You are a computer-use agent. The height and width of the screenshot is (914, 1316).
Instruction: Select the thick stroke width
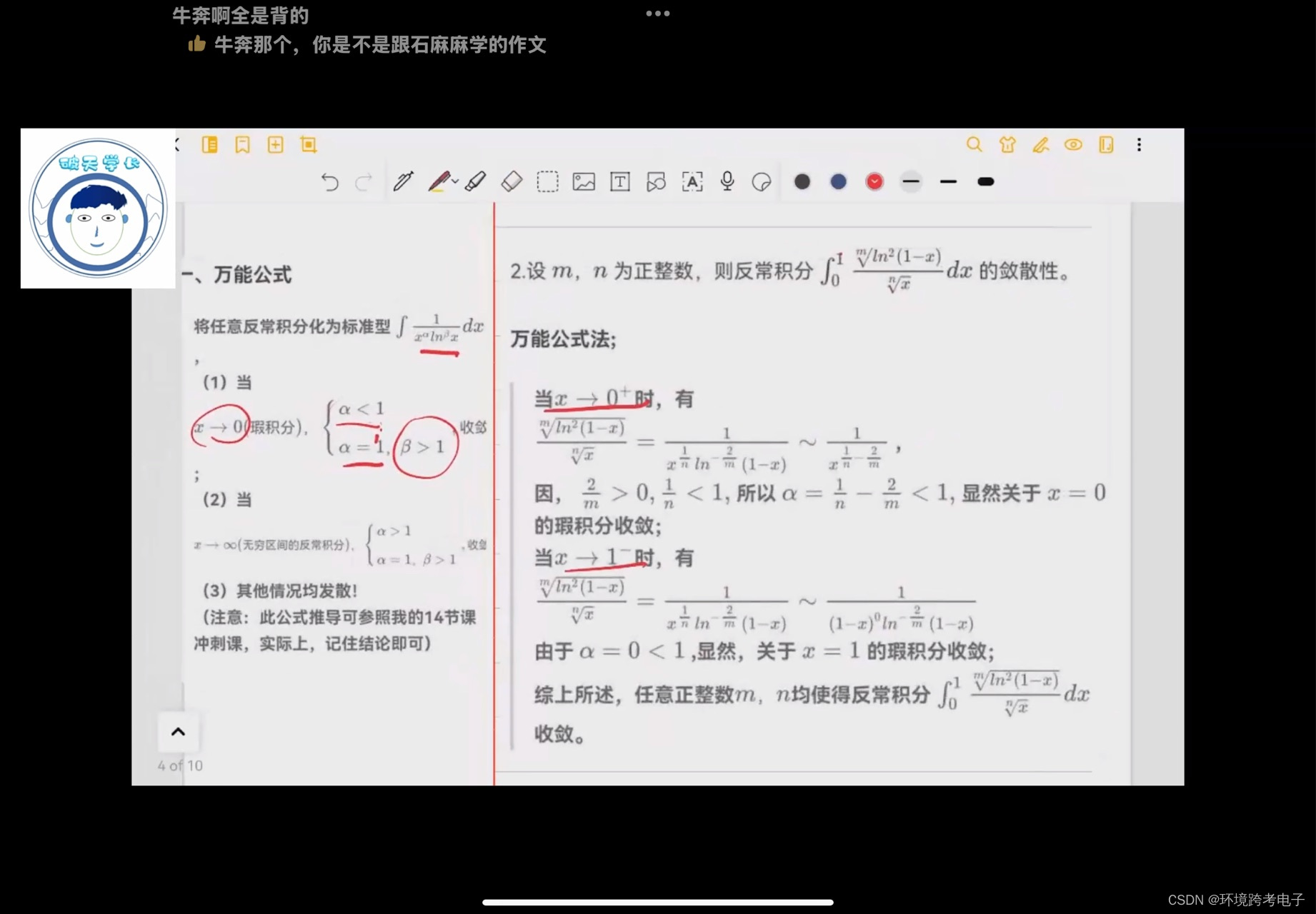click(986, 181)
